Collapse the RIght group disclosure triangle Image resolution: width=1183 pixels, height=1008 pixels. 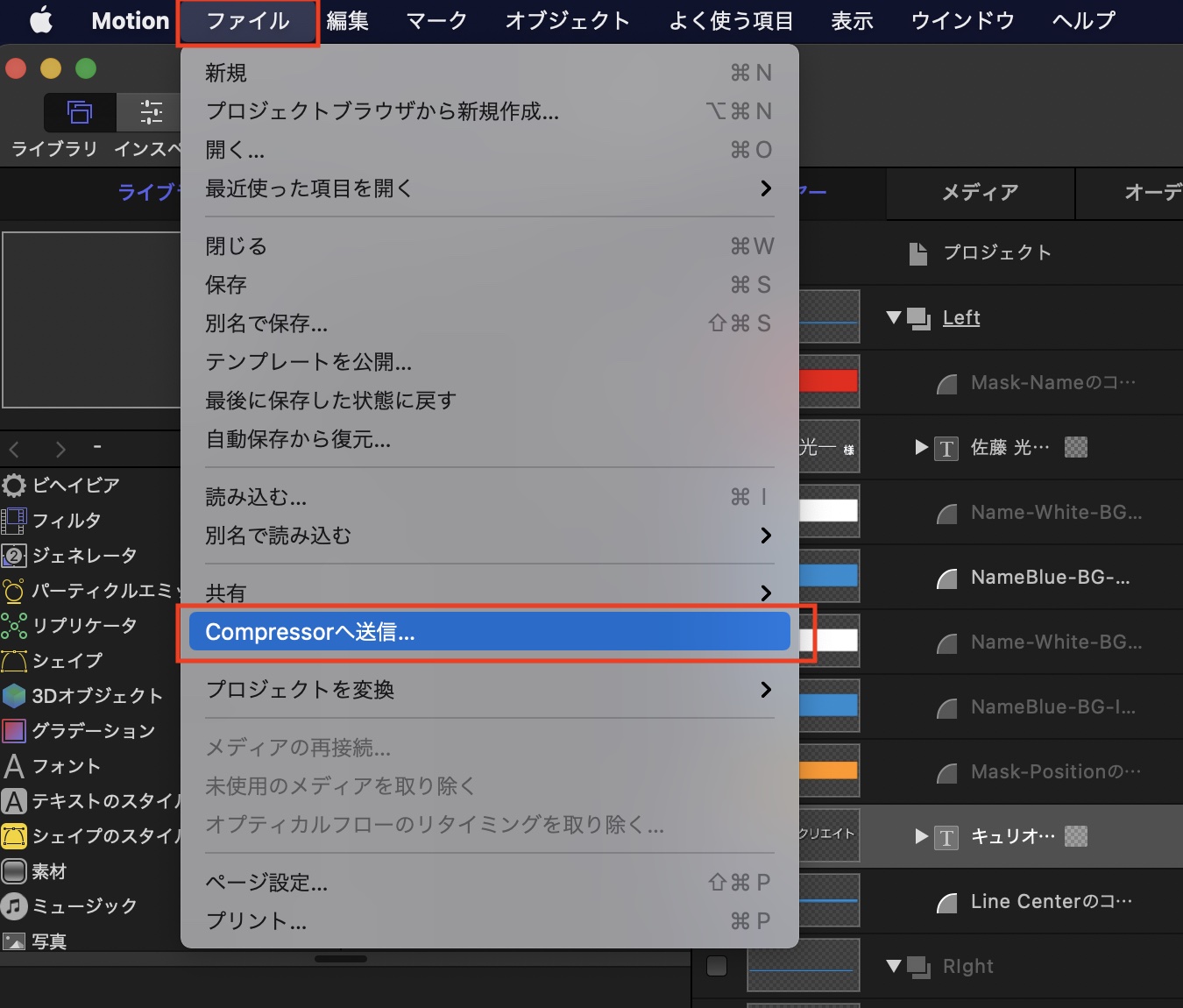[894, 966]
